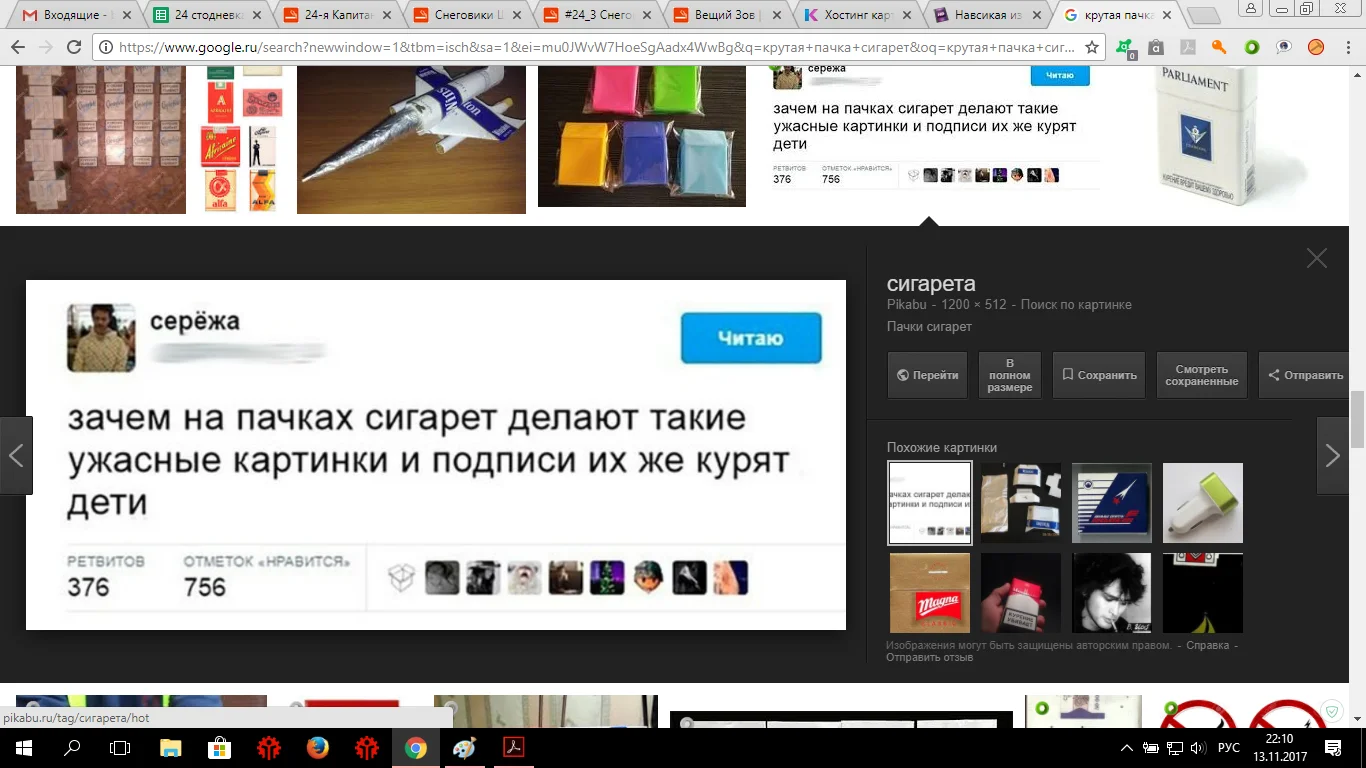This screenshot has width=1366, height=768.
Task: Click the 'Отправить отзыв' link
Action: coord(929,657)
